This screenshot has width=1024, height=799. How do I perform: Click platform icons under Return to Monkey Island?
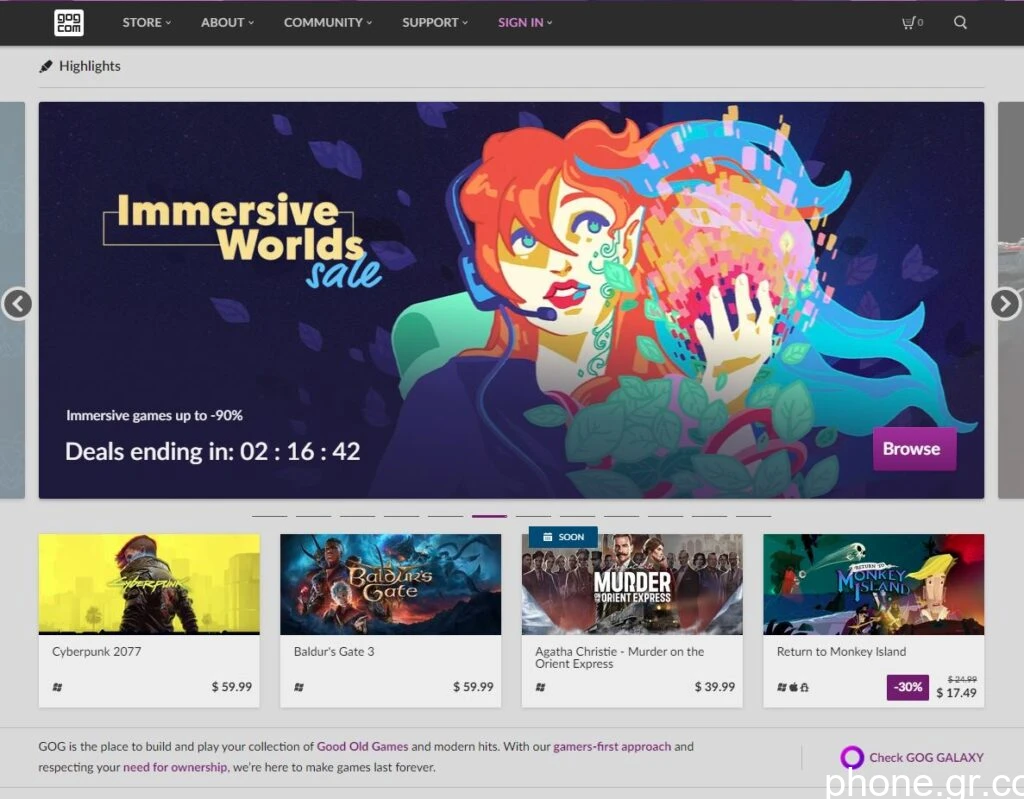click(793, 687)
